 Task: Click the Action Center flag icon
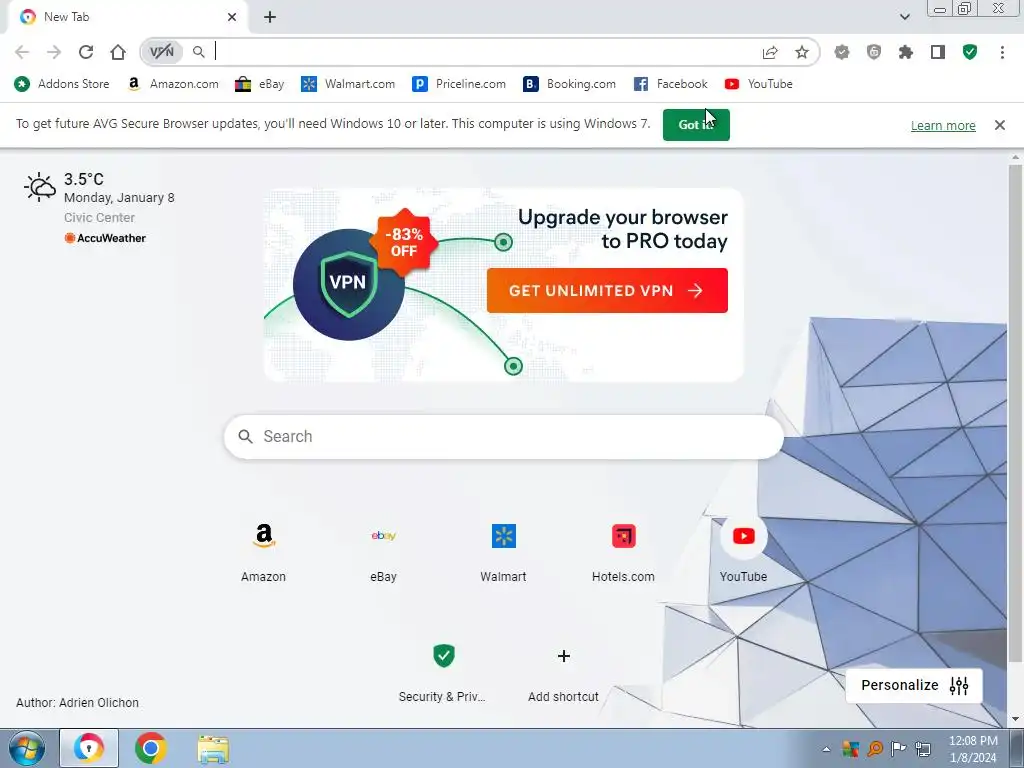[x=899, y=749]
